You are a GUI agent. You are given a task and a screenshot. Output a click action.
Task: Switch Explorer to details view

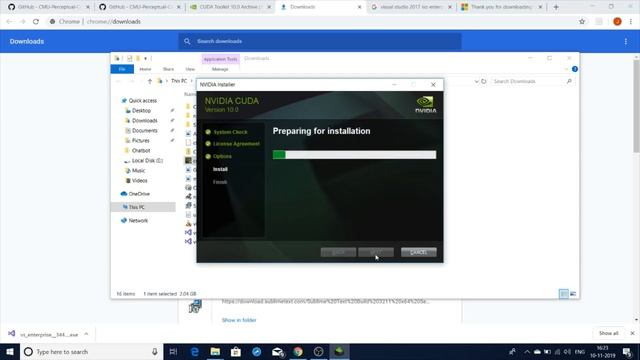564,294
